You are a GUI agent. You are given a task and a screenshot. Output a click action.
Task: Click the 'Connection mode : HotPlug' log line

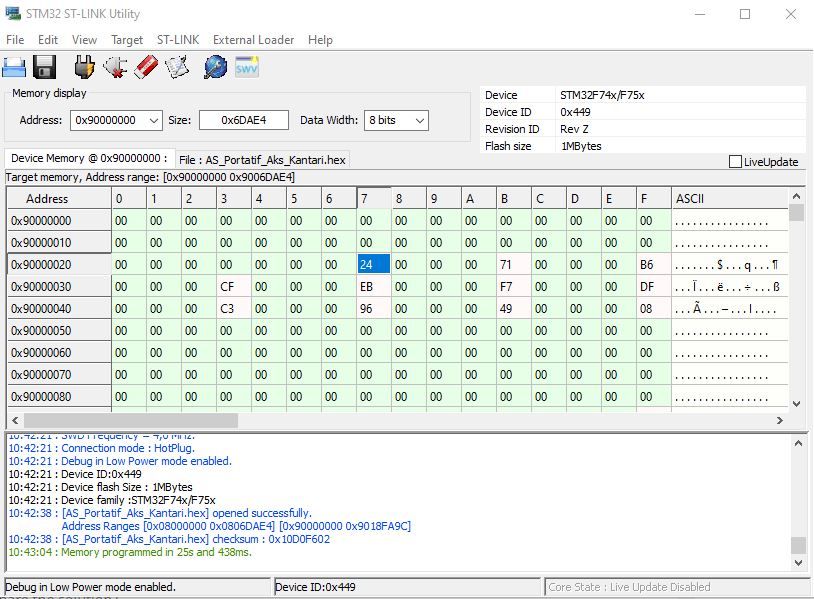tap(102, 448)
